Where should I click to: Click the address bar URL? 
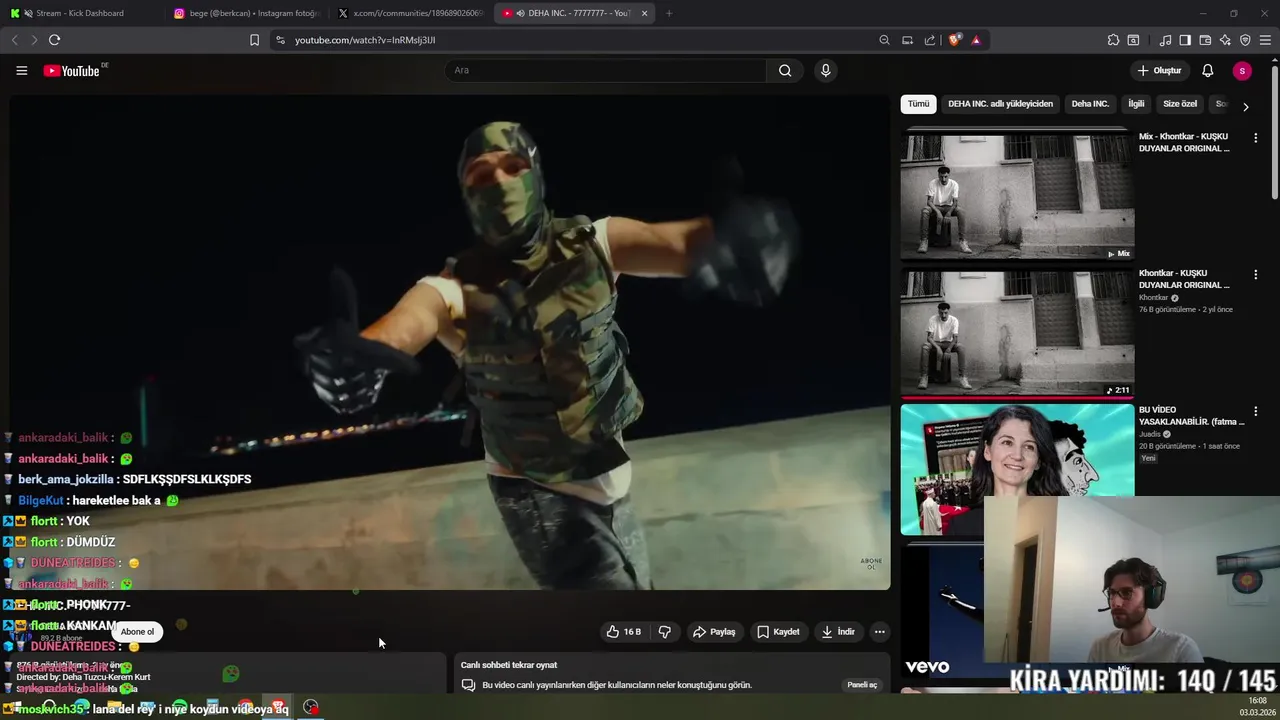point(365,40)
